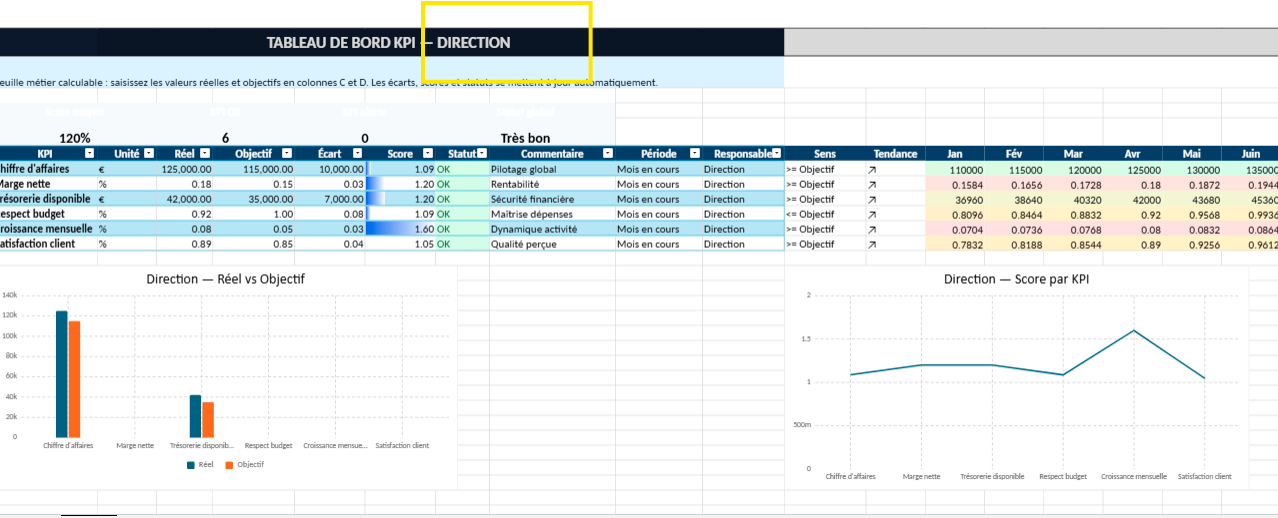This screenshot has height=518, width=1278.
Task: Open the Commentaire column filter dropdown
Action: pyautogui.click(x=607, y=154)
